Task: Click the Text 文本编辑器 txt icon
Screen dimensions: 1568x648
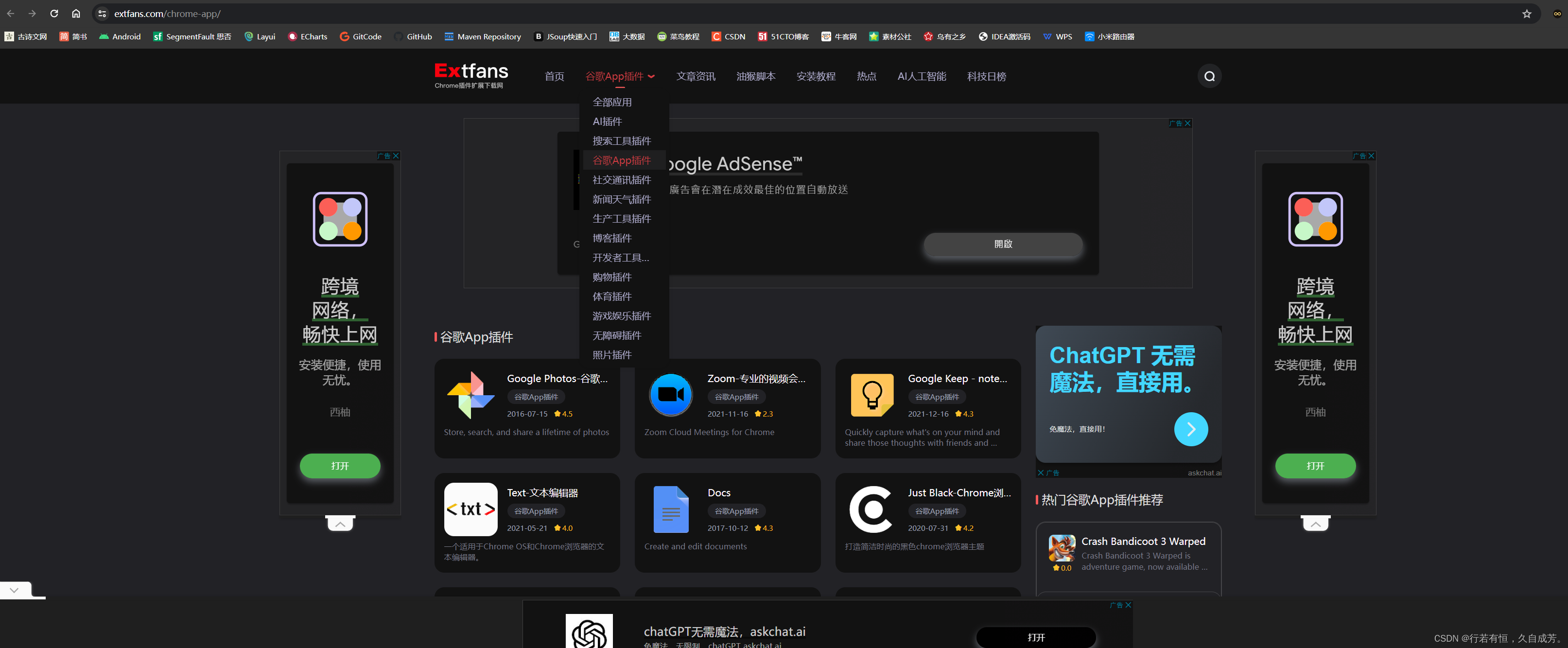Action: tap(470, 508)
